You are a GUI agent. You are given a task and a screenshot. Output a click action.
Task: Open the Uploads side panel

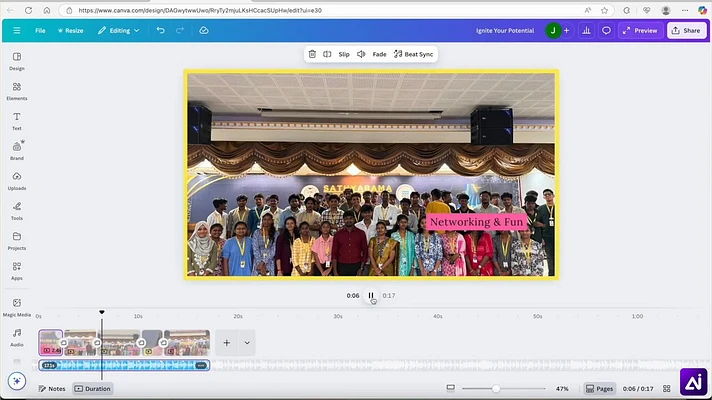[x=17, y=181]
